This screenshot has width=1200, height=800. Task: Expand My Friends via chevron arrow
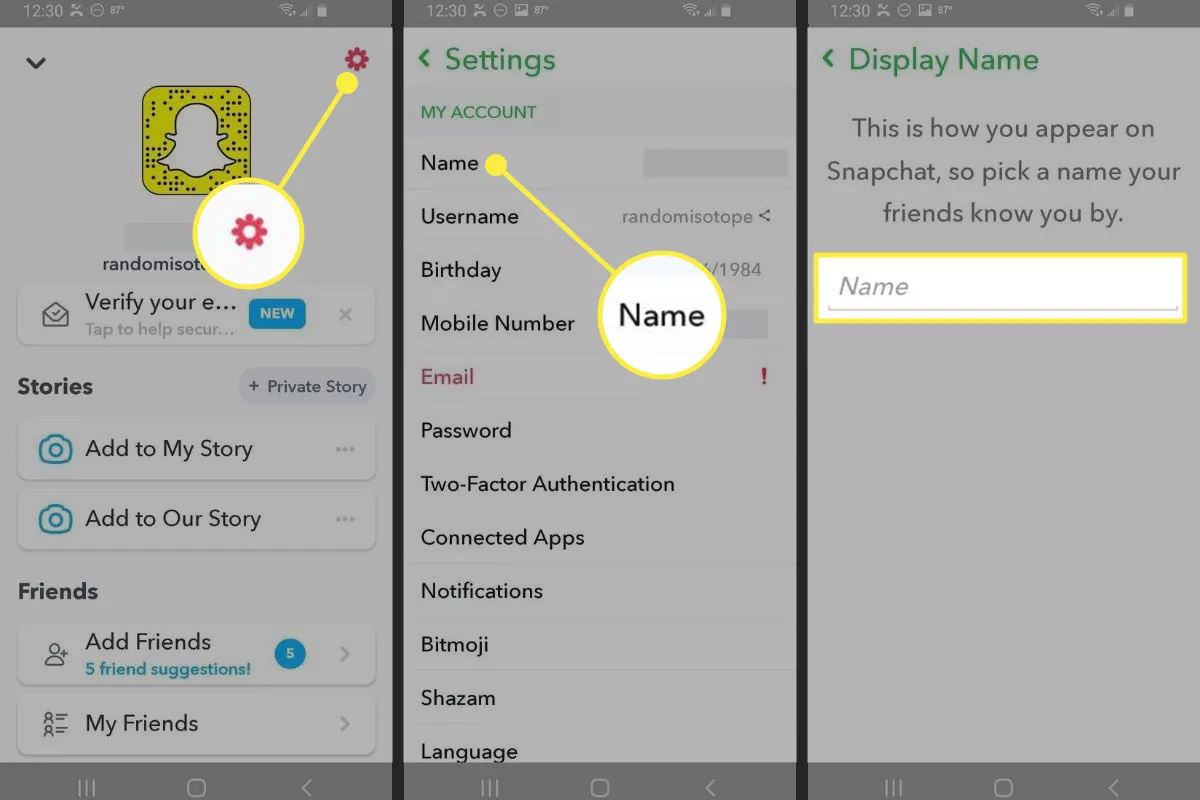point(345,724)
